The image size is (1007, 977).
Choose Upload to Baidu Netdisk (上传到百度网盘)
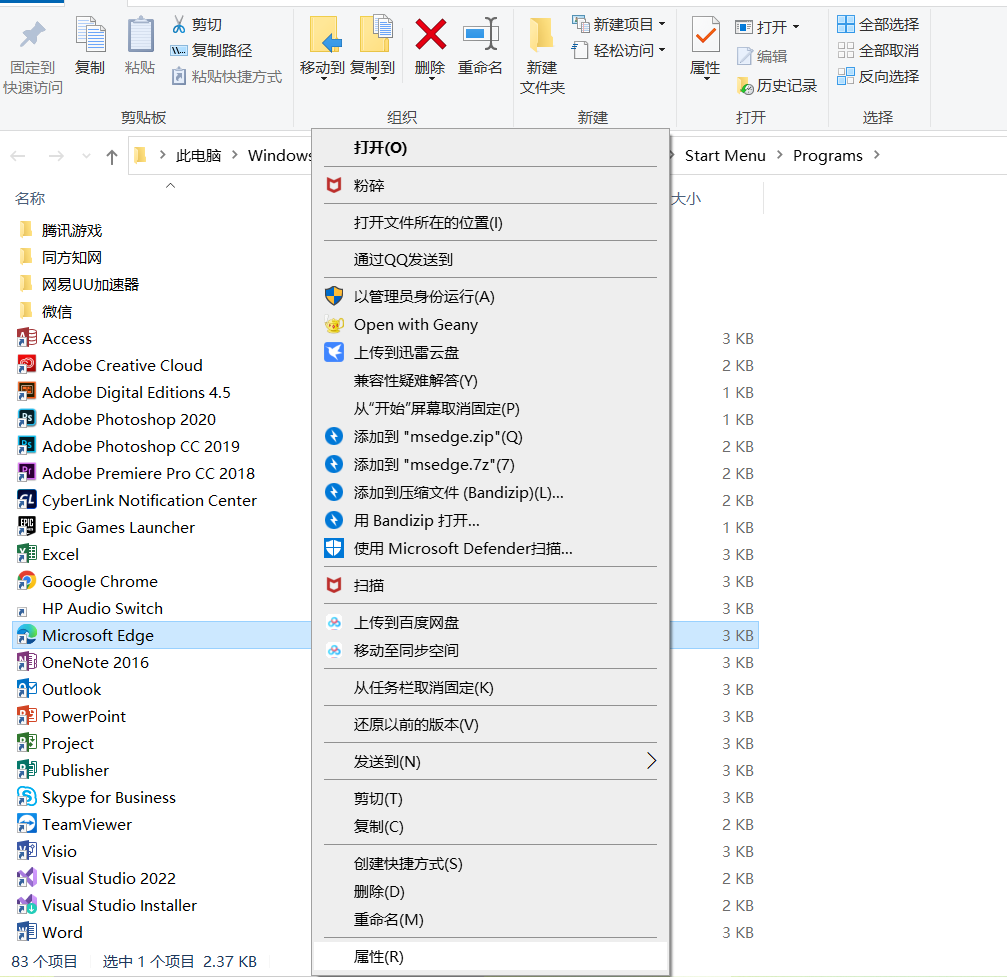pyautogui.click(x=491, y=623)
